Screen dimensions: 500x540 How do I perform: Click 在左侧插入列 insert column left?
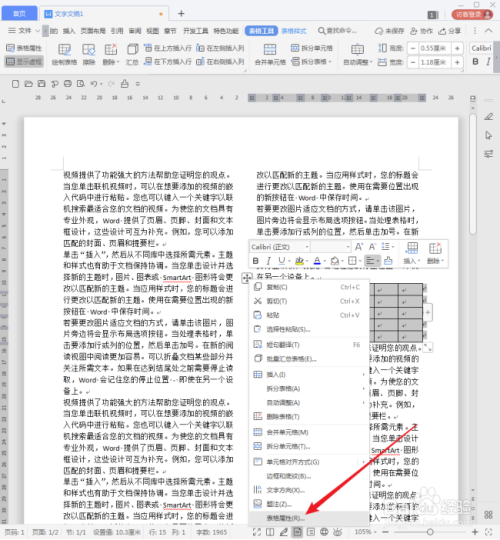220,48
